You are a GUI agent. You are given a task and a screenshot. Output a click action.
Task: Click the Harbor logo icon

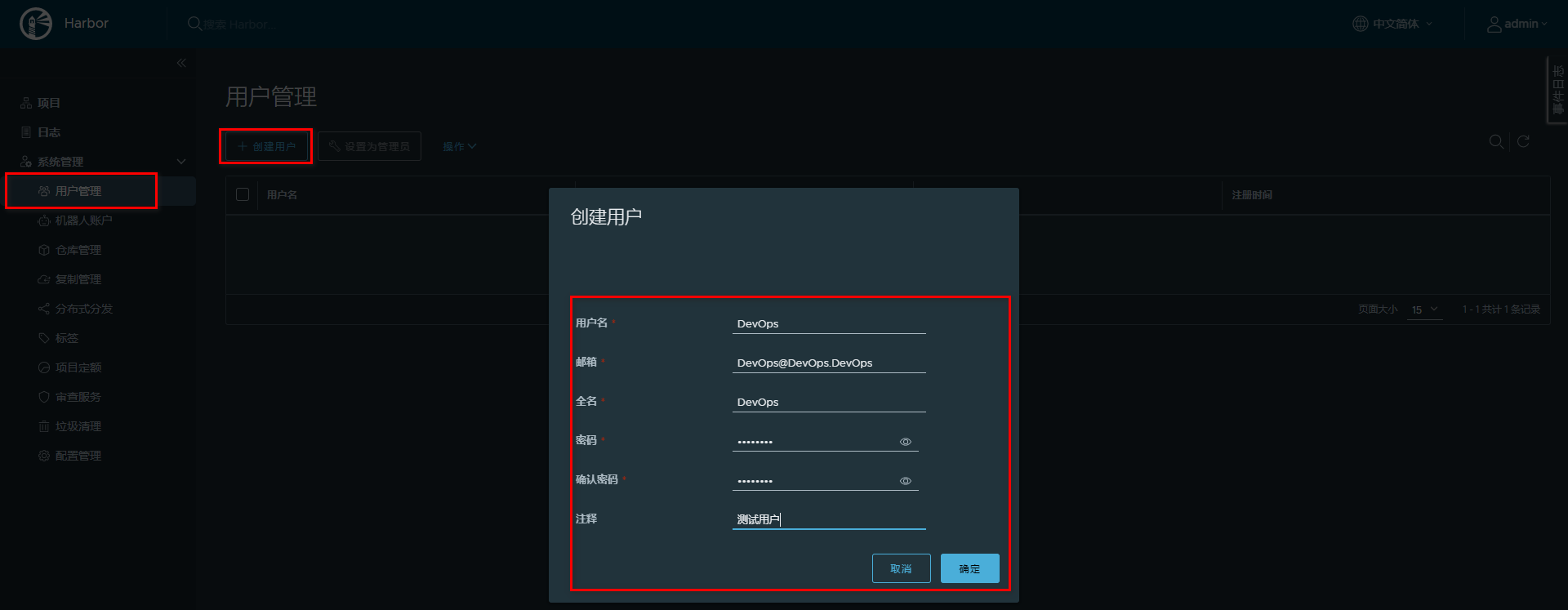click(x=35, y=24)
